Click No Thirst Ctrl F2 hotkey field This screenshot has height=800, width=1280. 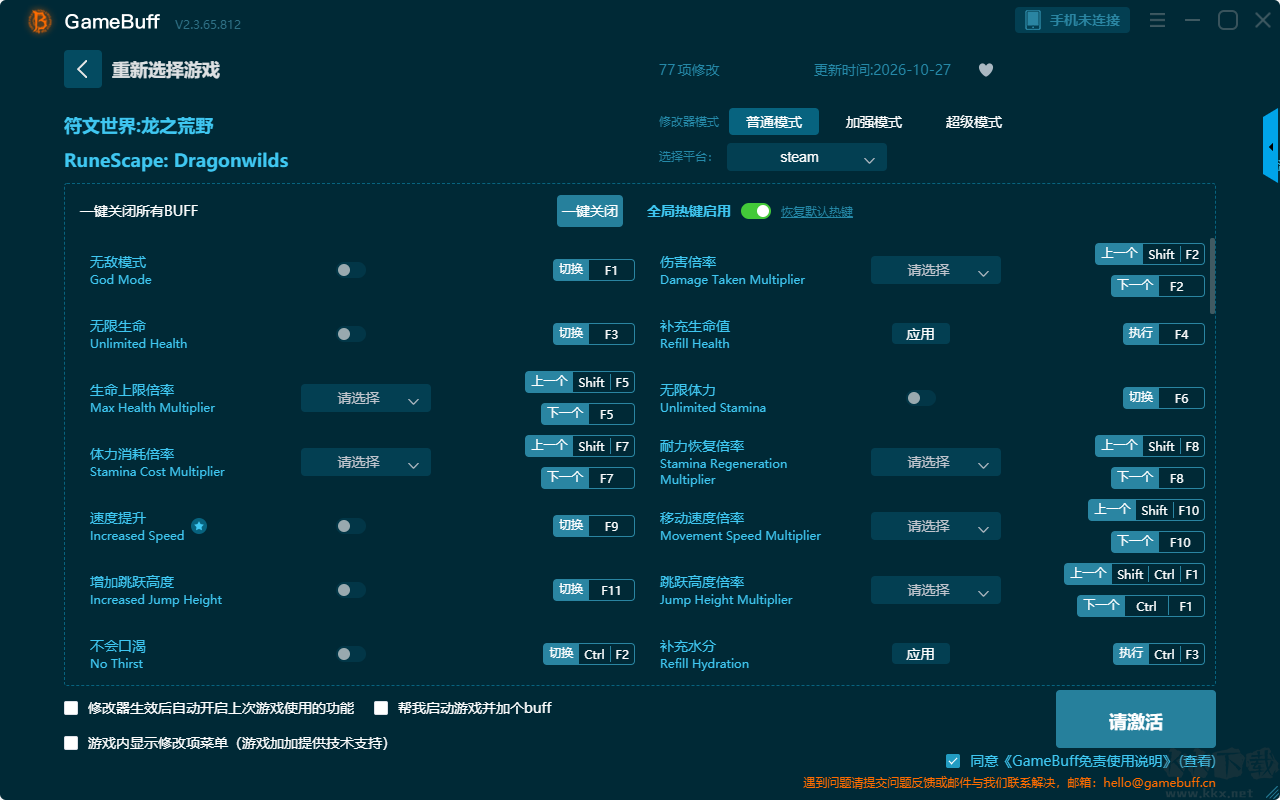tap(589, 654)
